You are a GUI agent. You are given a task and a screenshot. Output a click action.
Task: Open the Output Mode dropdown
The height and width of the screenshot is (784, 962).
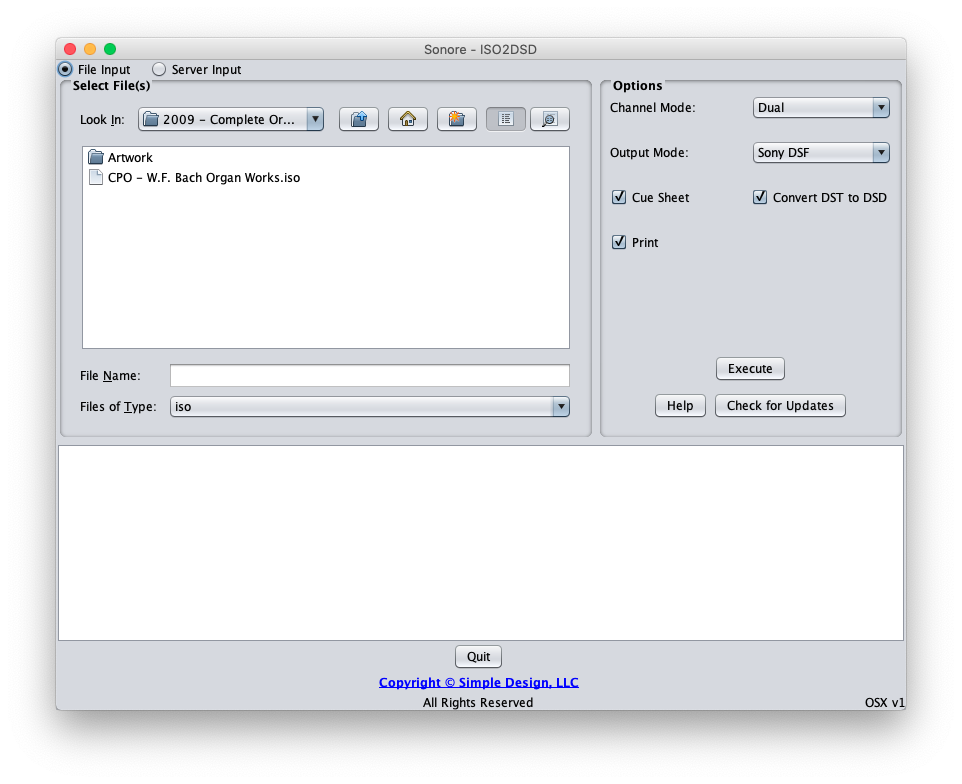click(821, 153)
